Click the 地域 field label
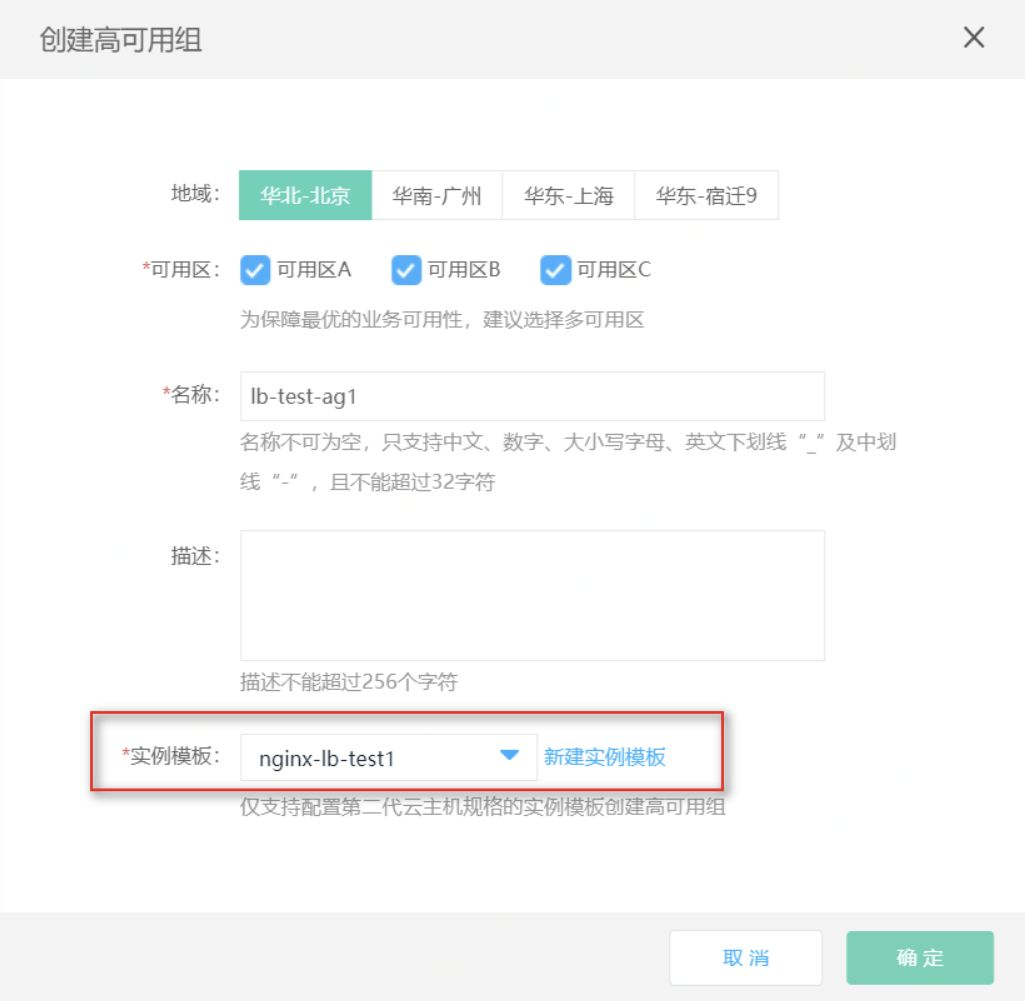This screenshot has width=1026, height=1004. click(x=196, y=194)
